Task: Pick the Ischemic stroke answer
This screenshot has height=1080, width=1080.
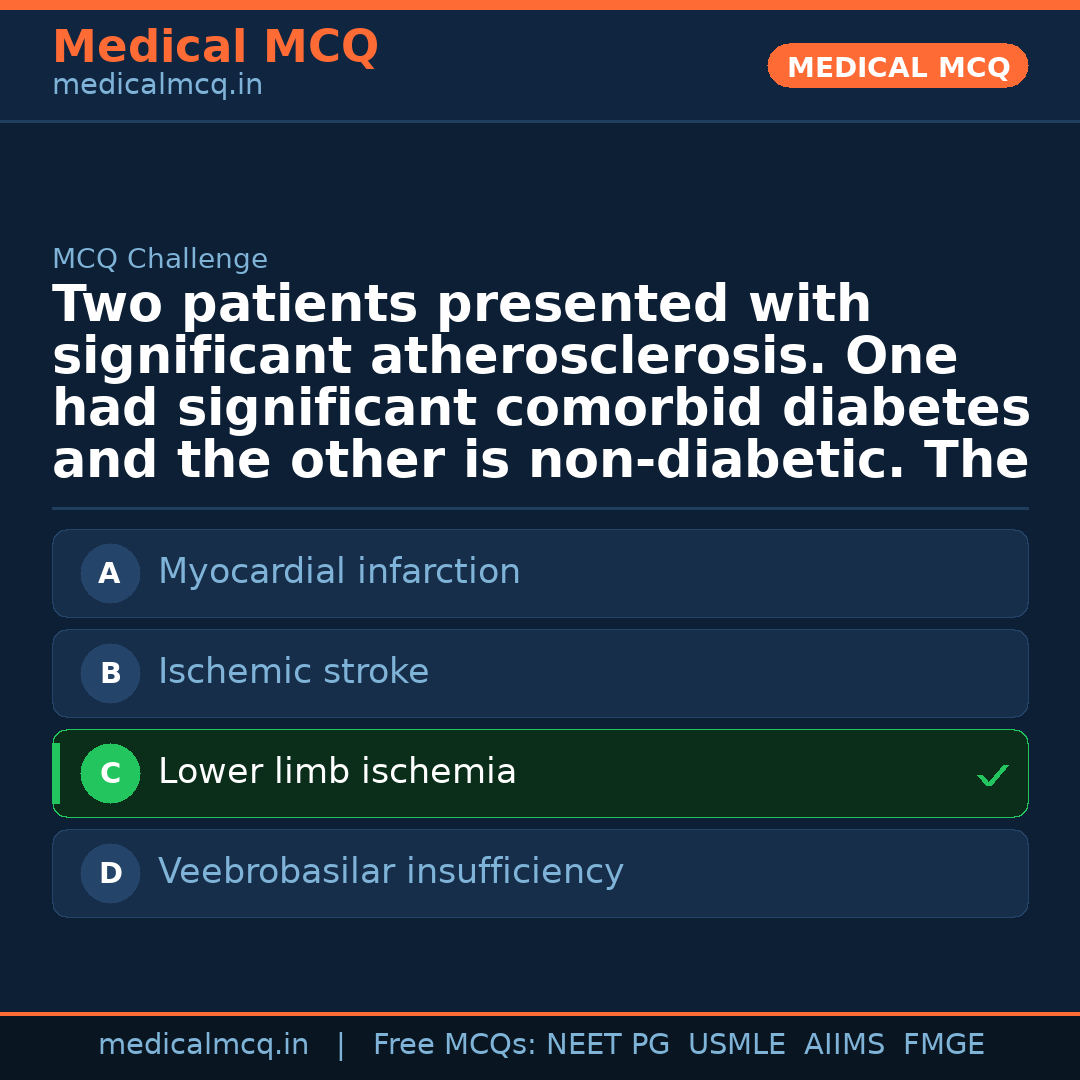Action: [x=293, y=672]
